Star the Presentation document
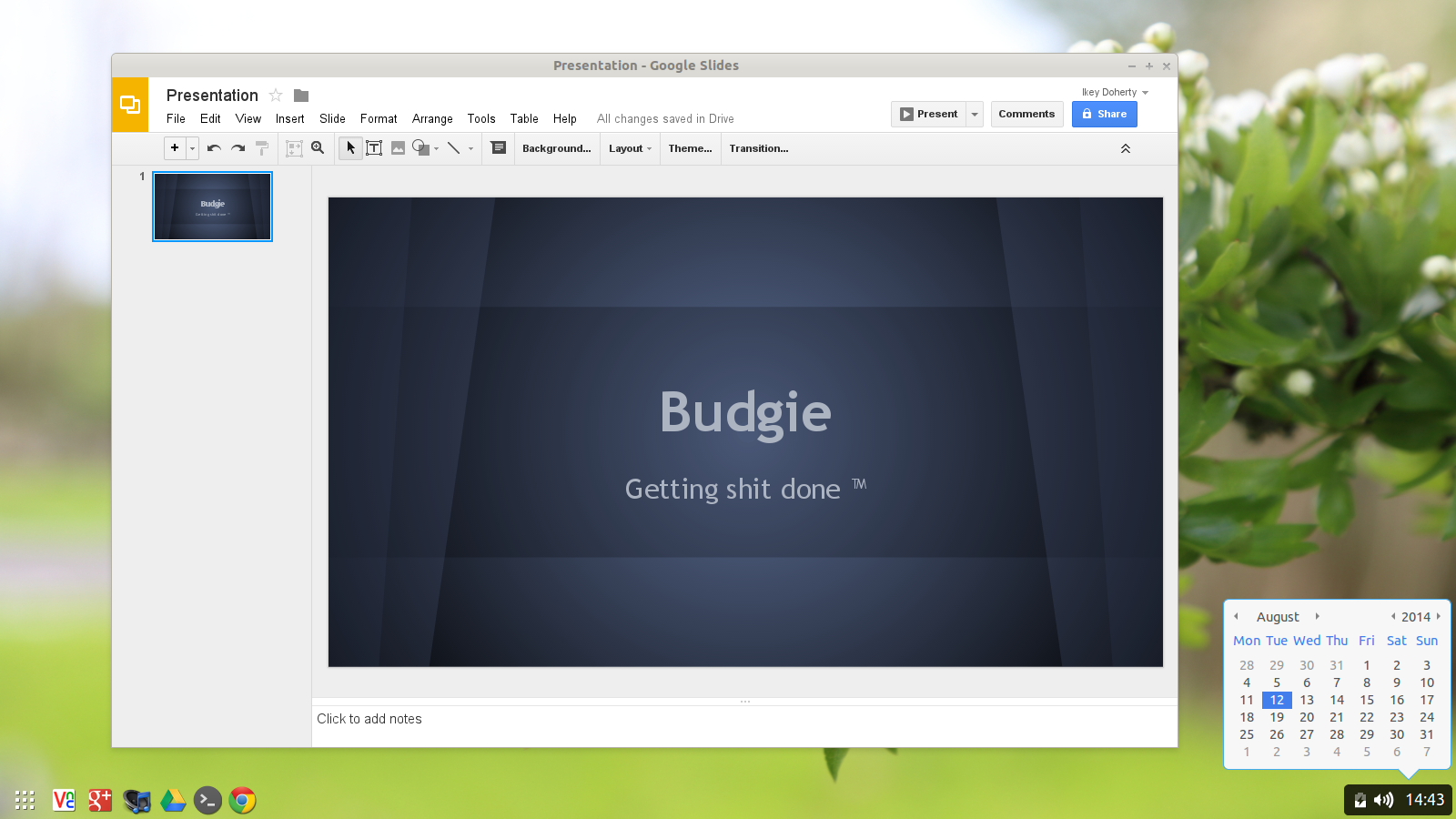 pyautogui.click(x=276, y=96)
